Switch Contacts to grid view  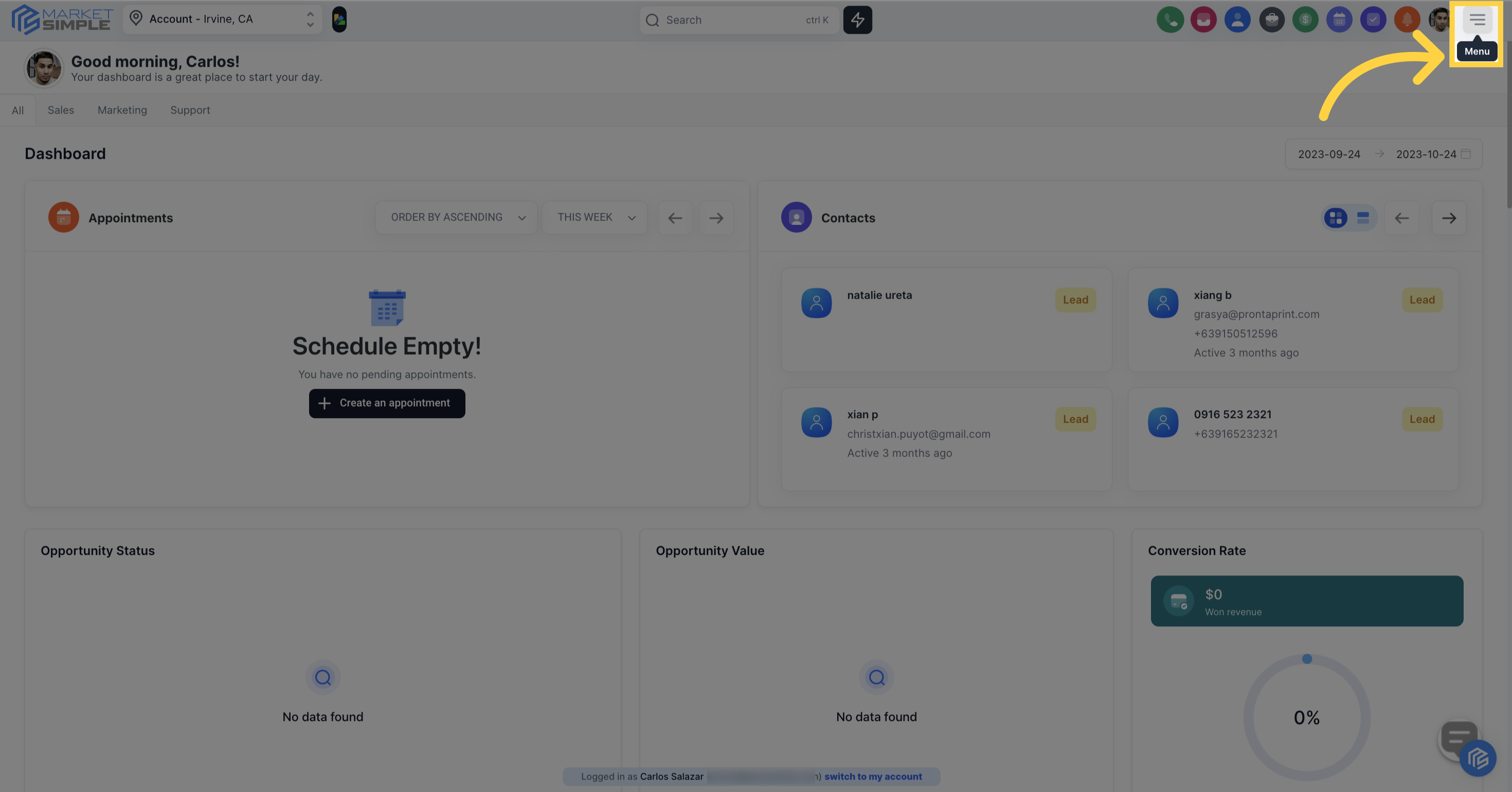[x=1335, y=218]
